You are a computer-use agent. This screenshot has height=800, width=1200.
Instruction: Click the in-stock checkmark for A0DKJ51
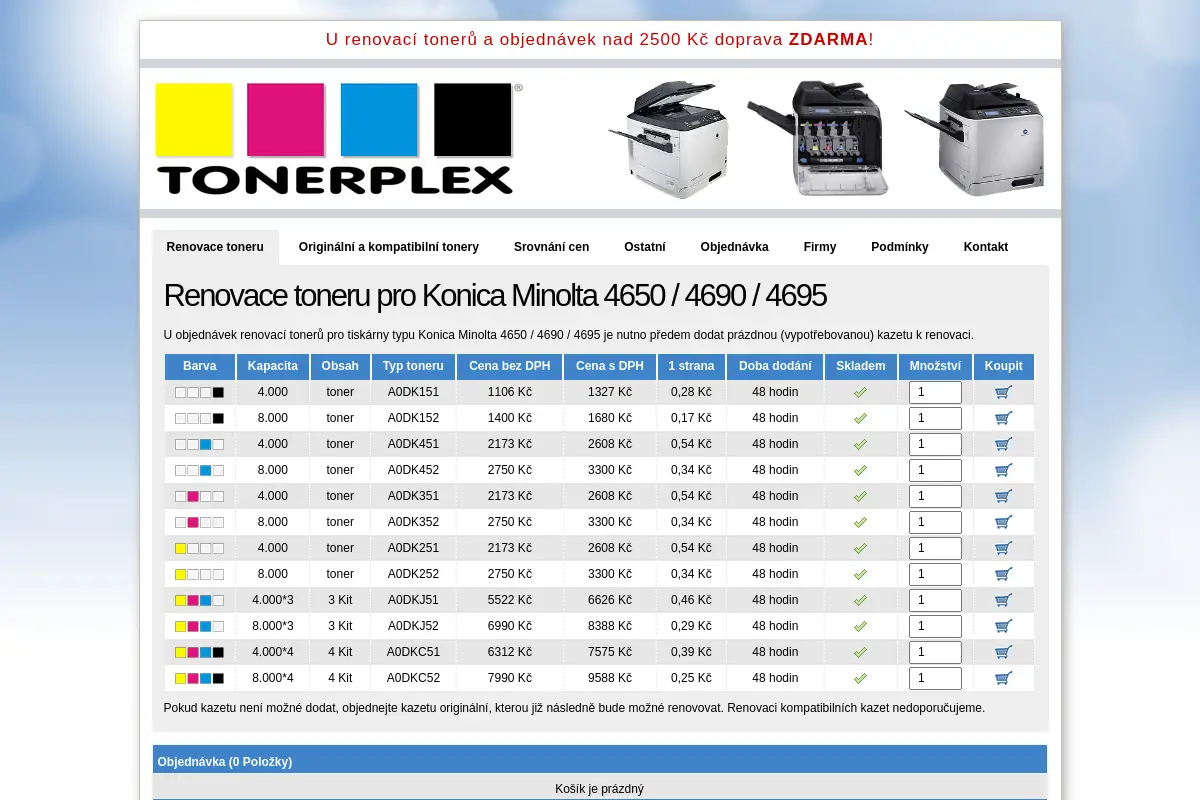(x=860, y=600)
